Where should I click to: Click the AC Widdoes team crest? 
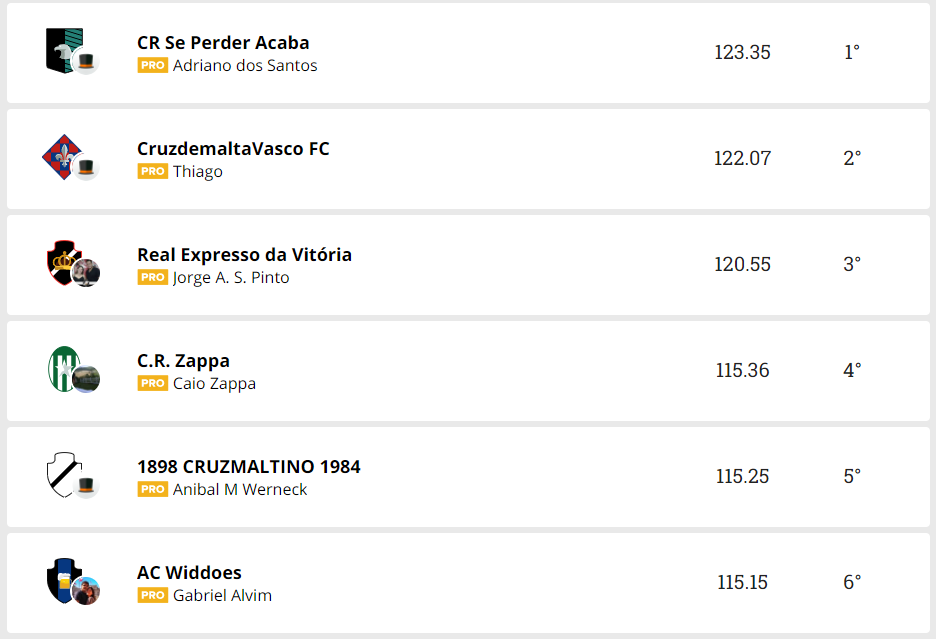[61, 579]
